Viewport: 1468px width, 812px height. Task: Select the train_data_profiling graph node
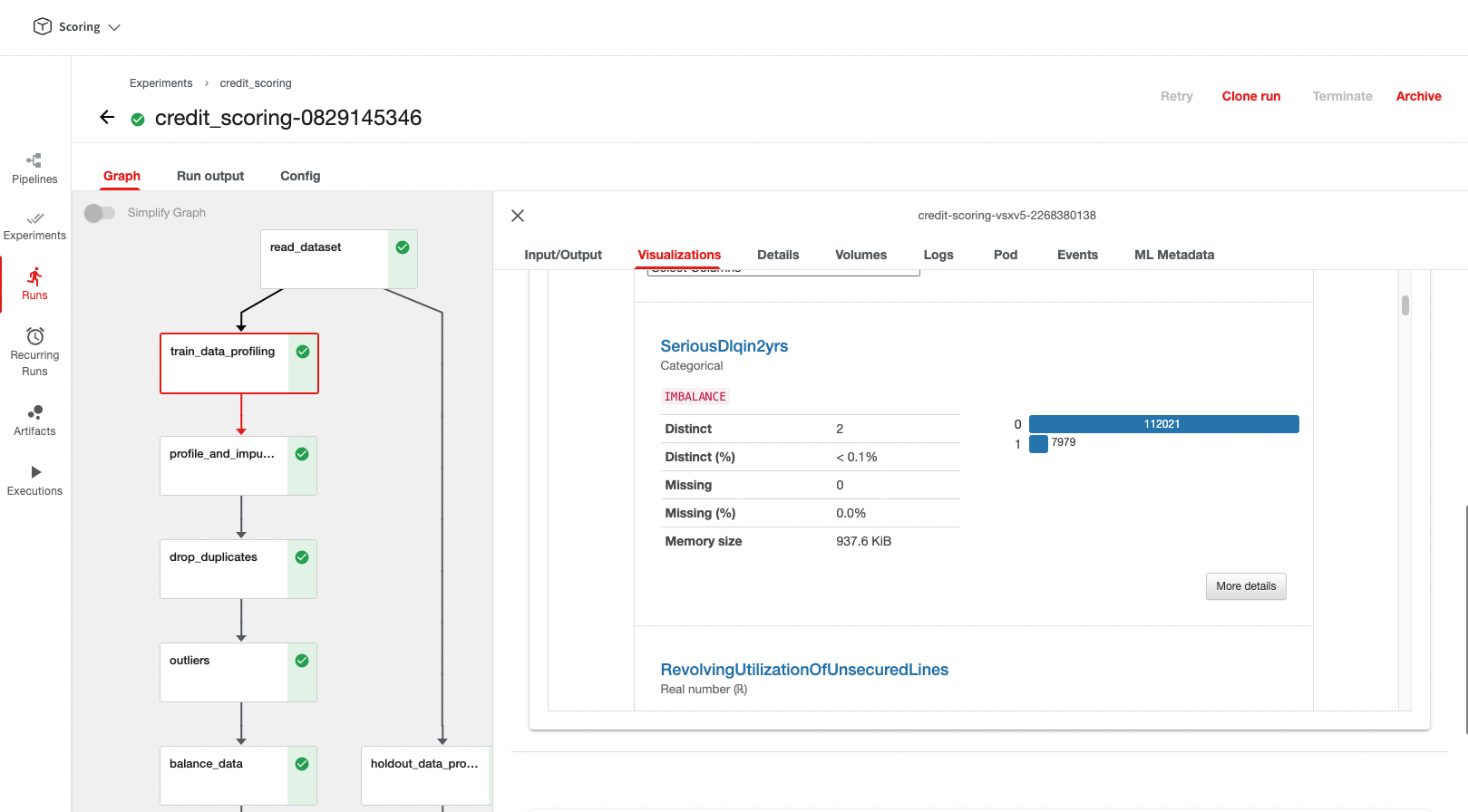[x=239, y=363]
